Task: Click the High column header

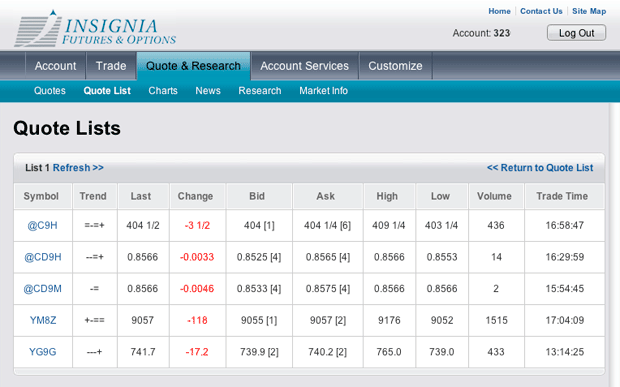Action: 389,196
